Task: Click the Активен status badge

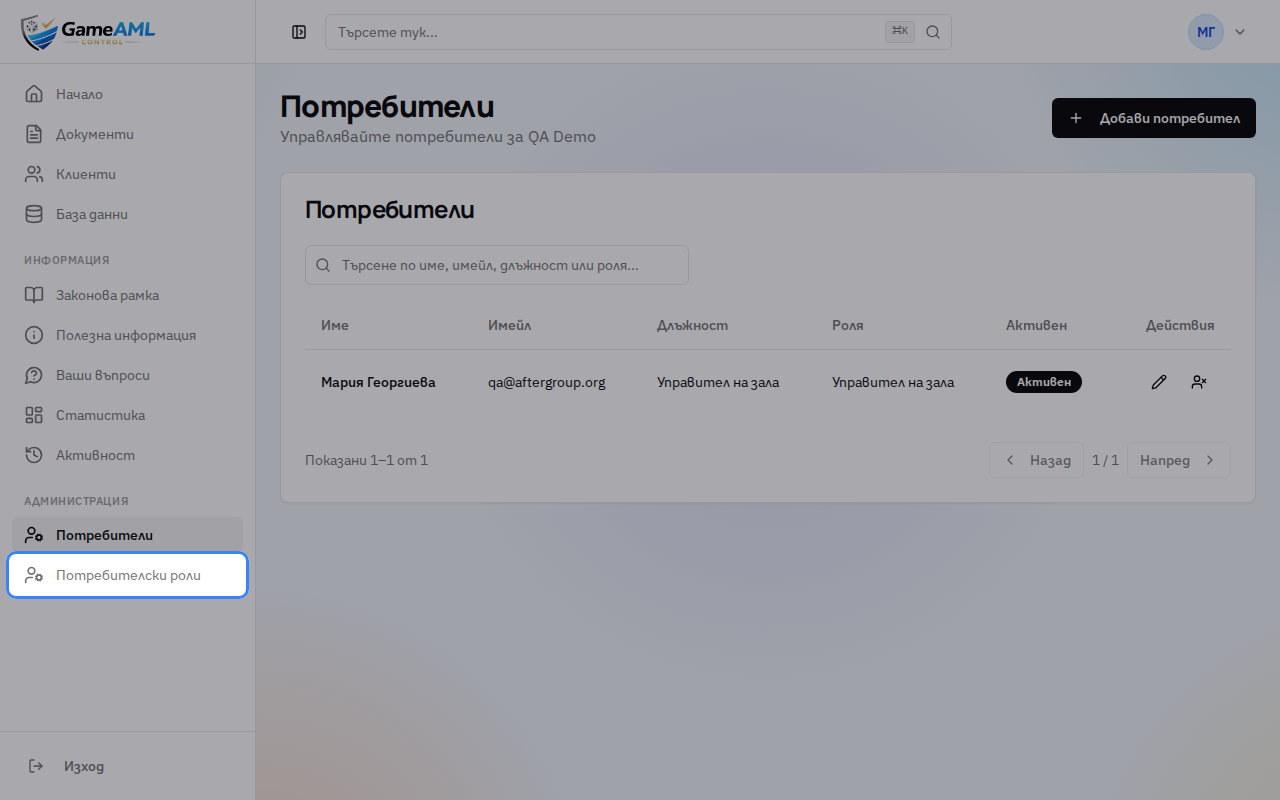Action: [x=1044, y=382]
